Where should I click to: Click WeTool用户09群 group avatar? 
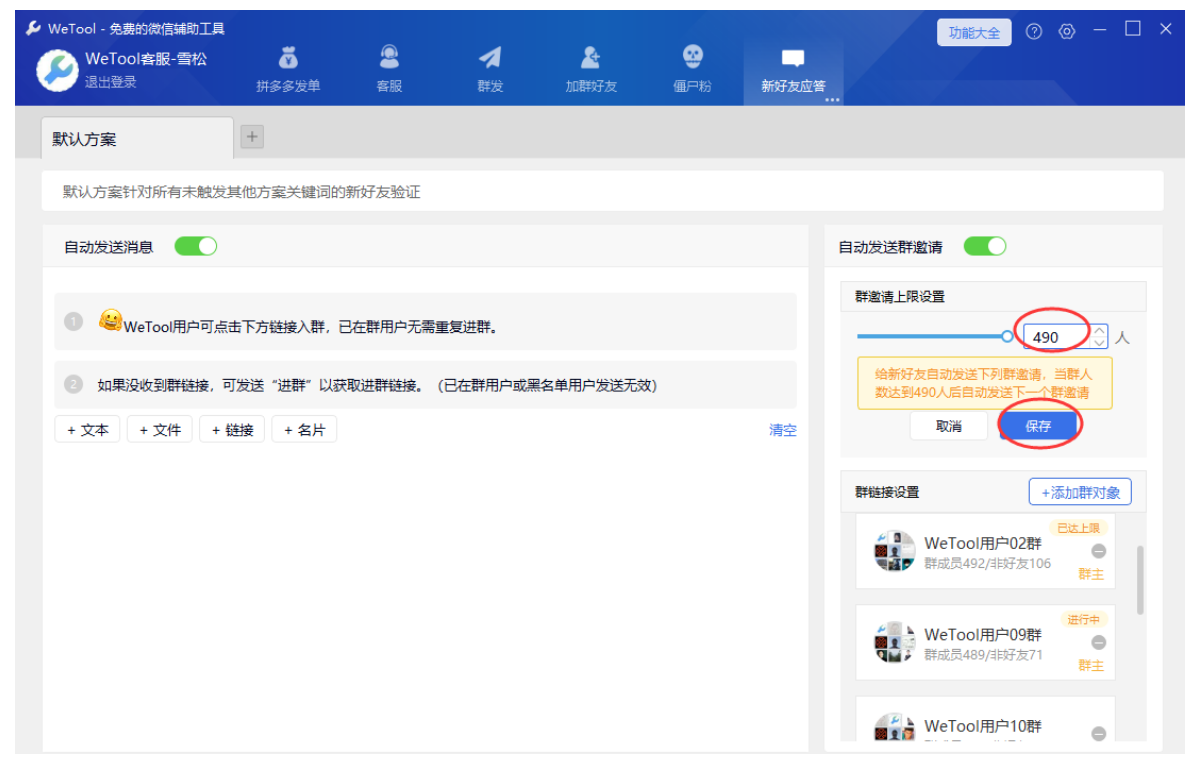(x=894, y=642)
